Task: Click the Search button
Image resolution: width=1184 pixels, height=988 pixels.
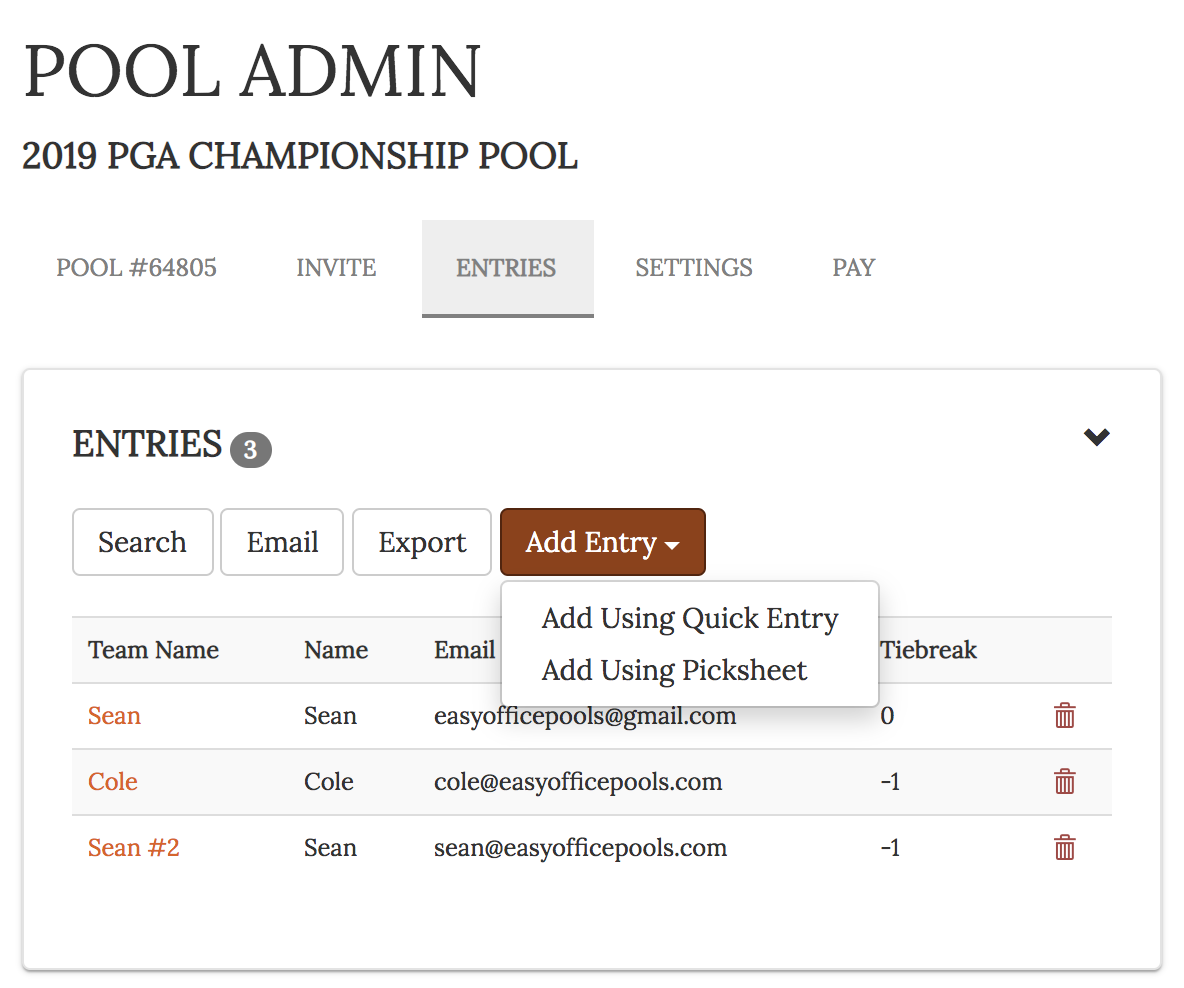Action: 142,542
